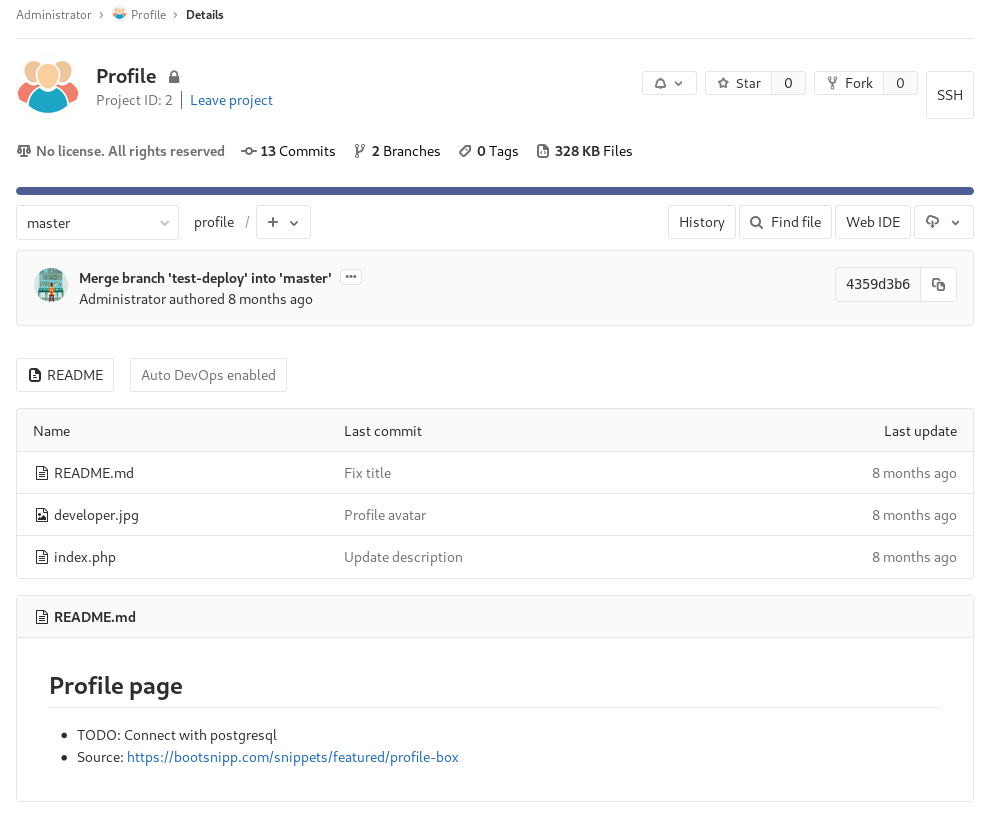Expand the commit message ellipsis button
Screen dimensions: 987x814
tap(350, 277)
